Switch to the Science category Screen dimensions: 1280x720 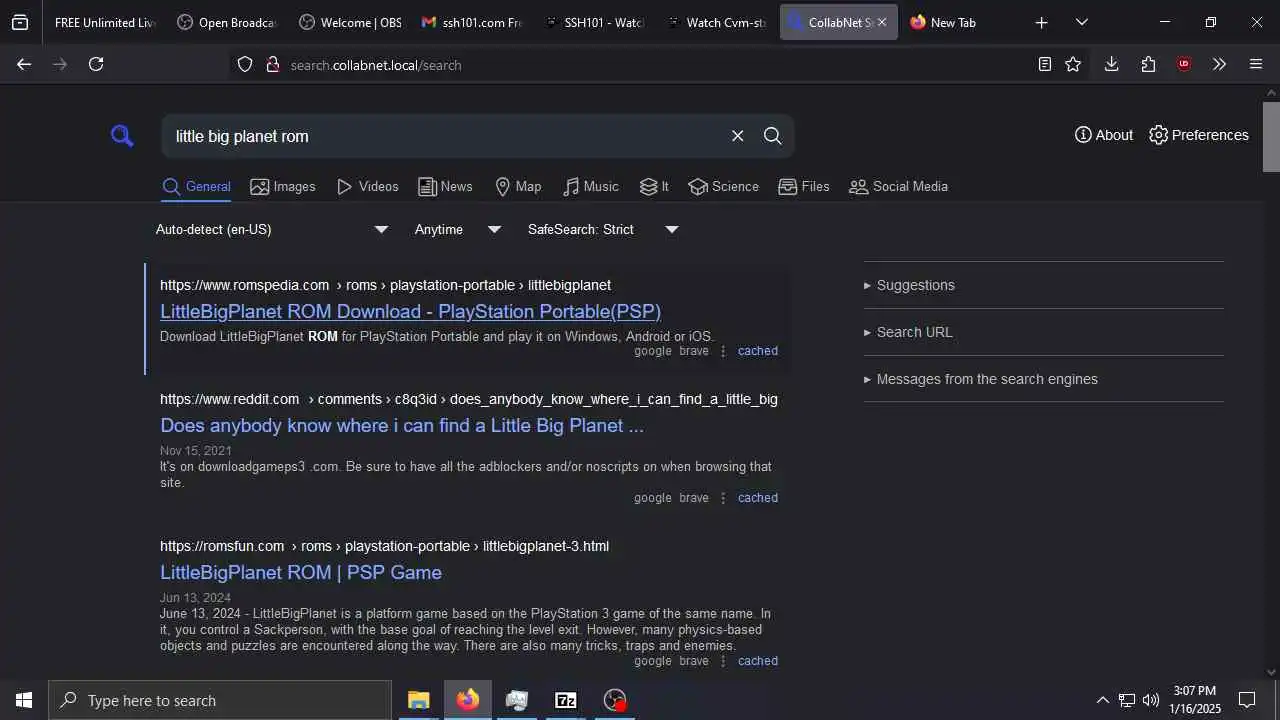tap(724, 187)
